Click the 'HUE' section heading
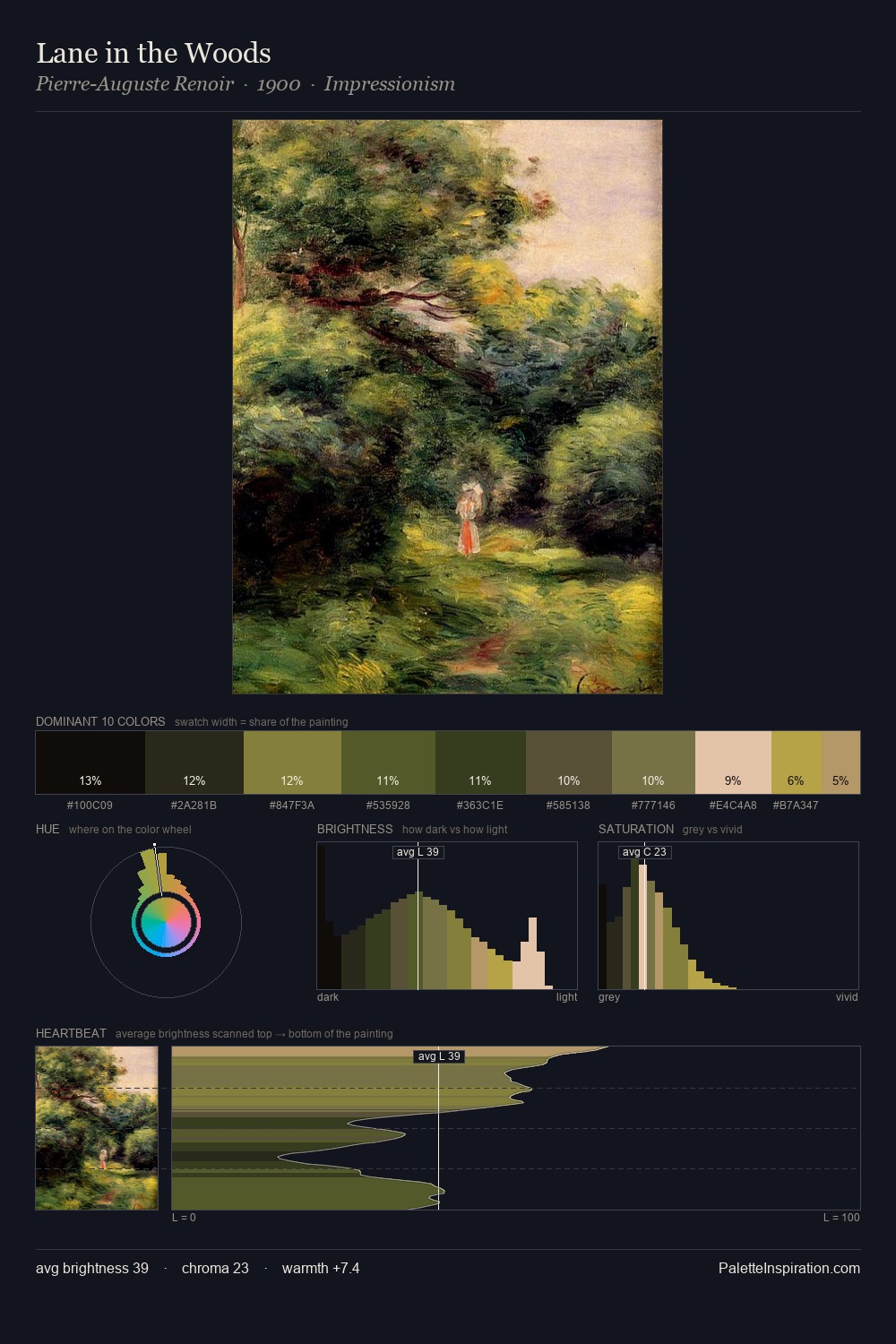The height and width of the screenshot is (1344, 896). [47, 829]
